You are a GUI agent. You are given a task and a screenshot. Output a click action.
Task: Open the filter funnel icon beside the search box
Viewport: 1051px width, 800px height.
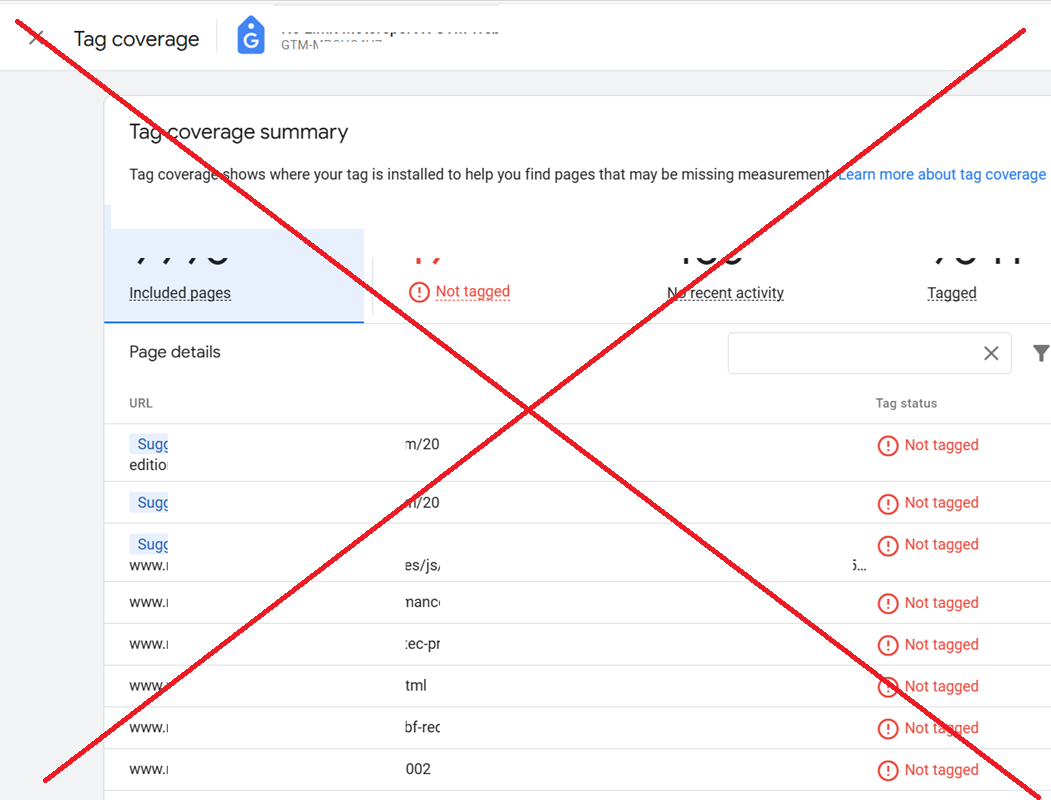click(1040, 352)
